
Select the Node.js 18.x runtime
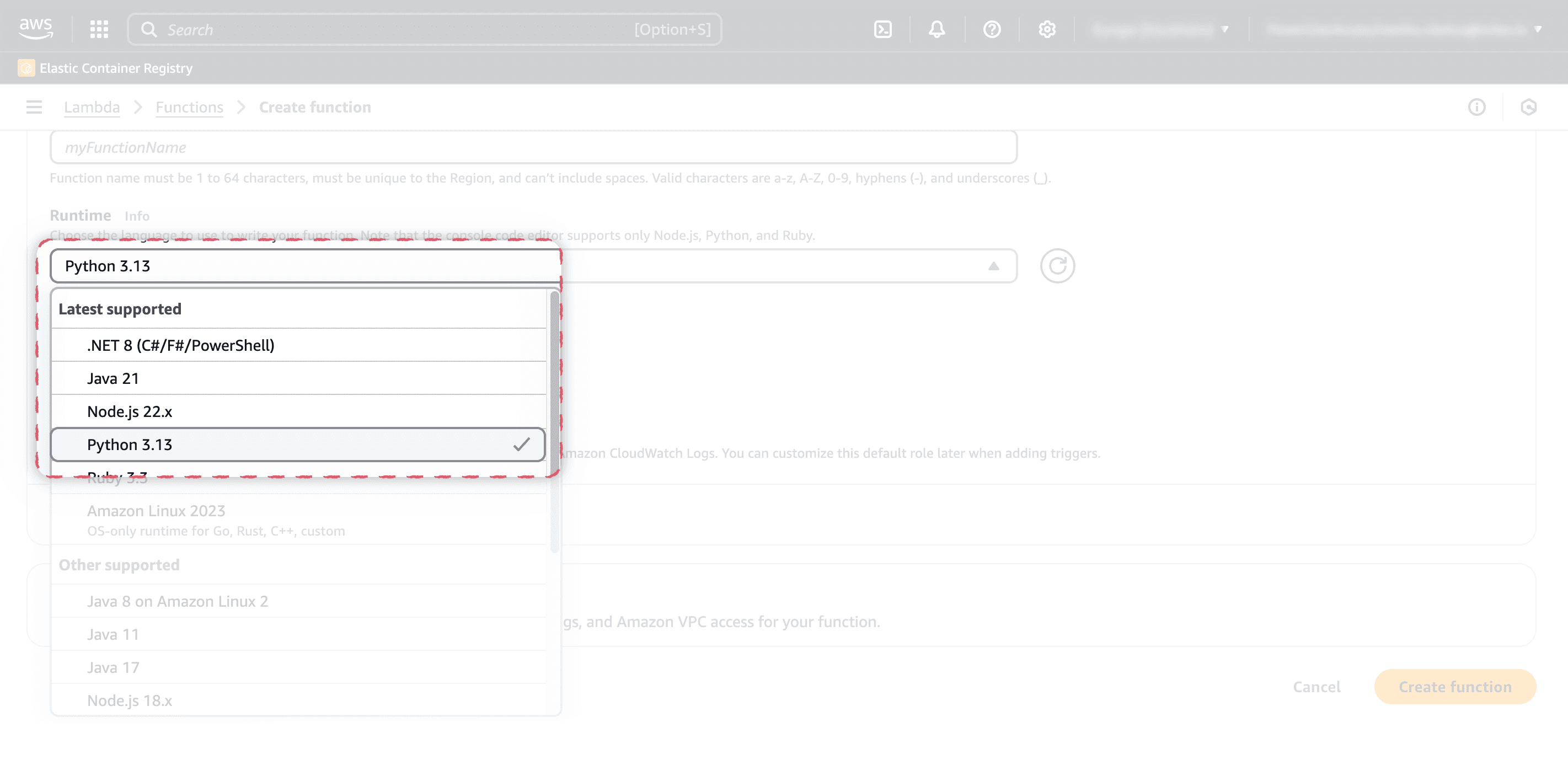tap(298, 701)
